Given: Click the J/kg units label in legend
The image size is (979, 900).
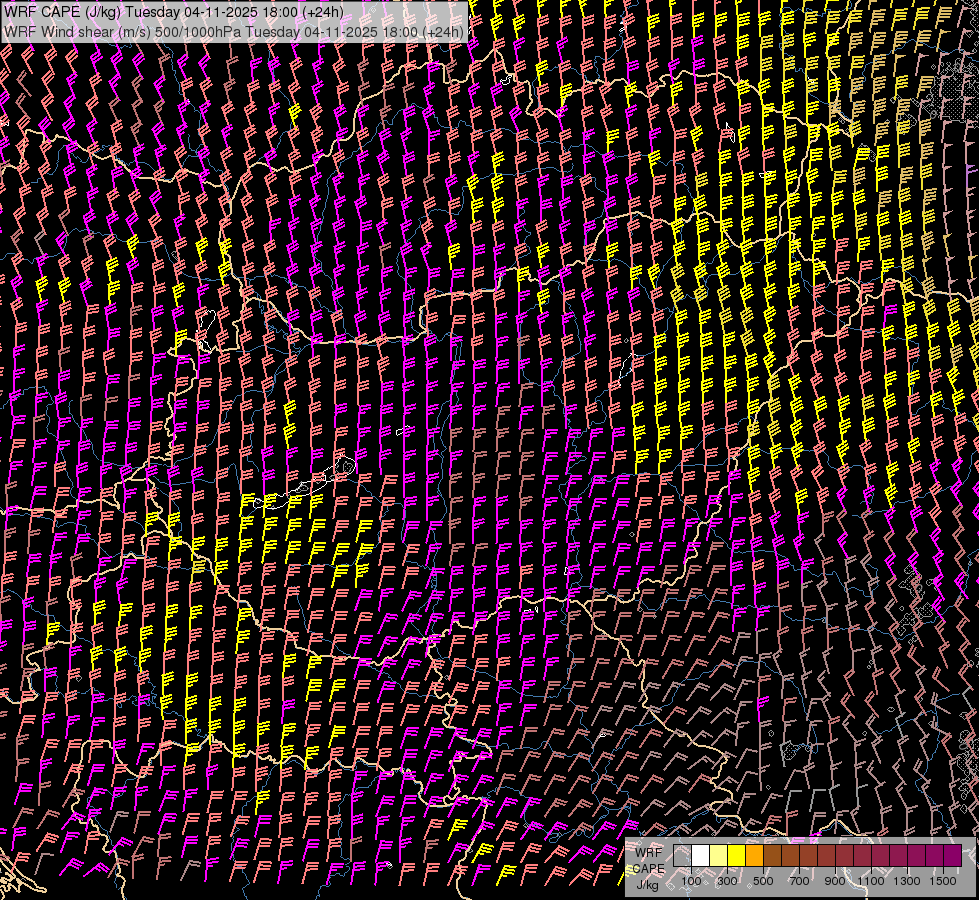Looking at the screenshot, I should click(648, 884).
